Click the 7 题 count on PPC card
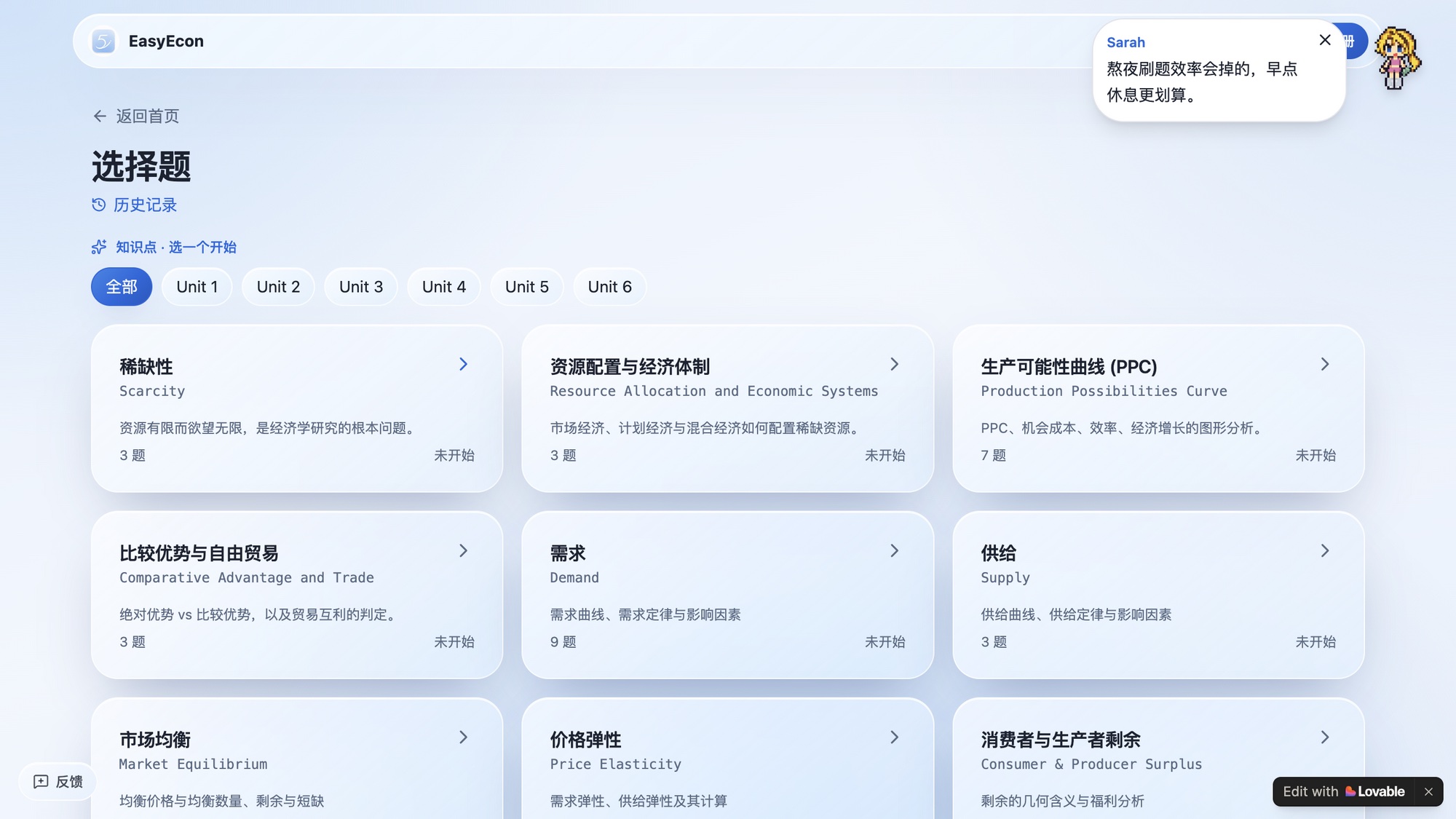 coord(993,455)
